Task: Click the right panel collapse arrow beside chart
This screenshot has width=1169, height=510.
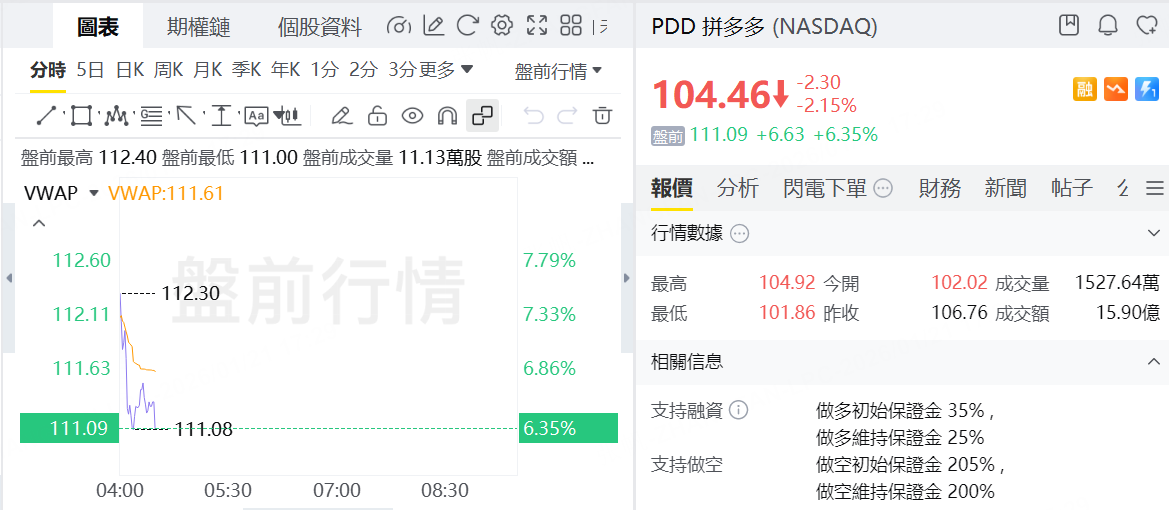Action: point(626,278)
